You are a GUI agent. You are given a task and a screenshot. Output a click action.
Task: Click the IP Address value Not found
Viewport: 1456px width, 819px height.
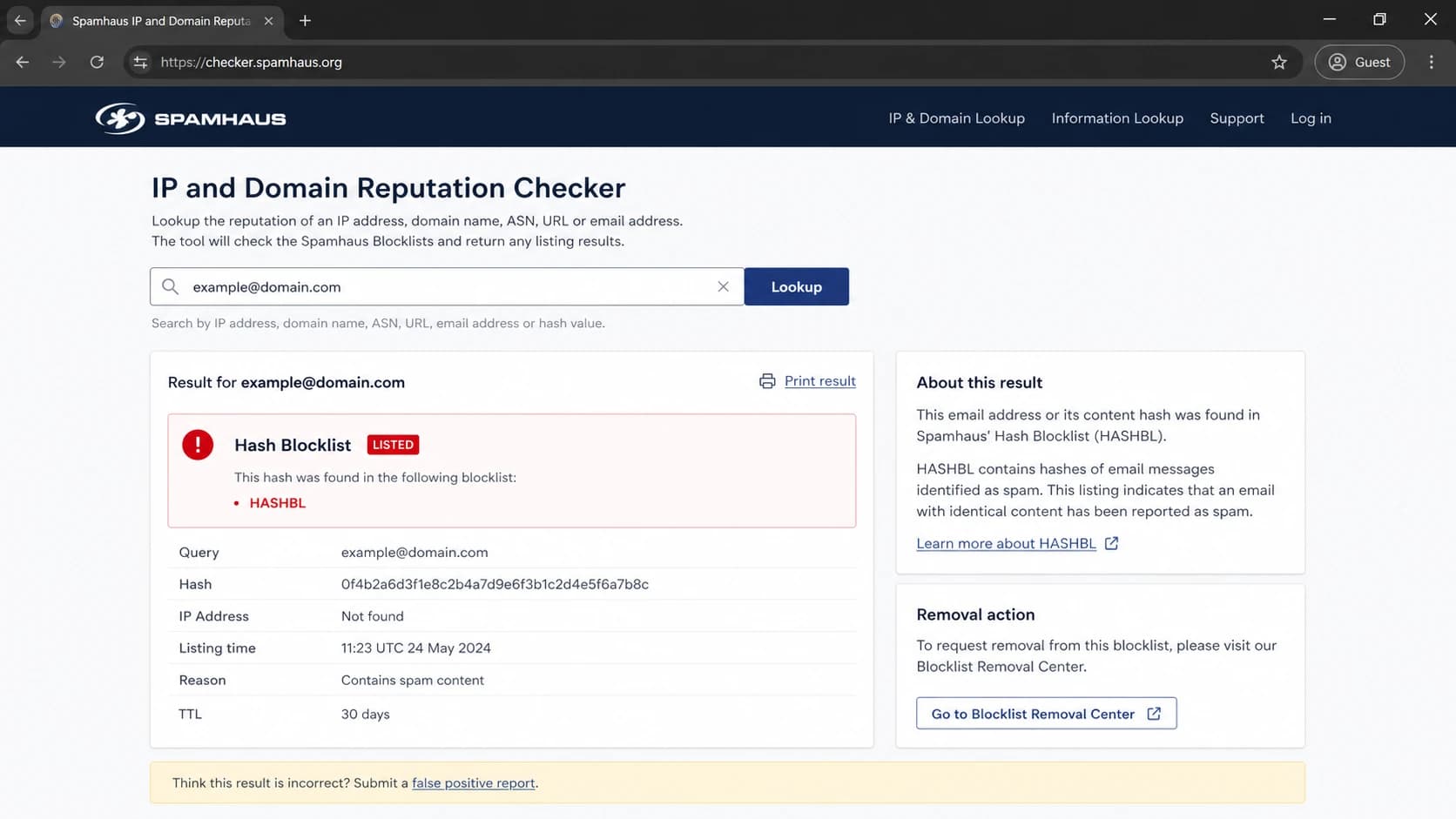click(x=373, y=616)
